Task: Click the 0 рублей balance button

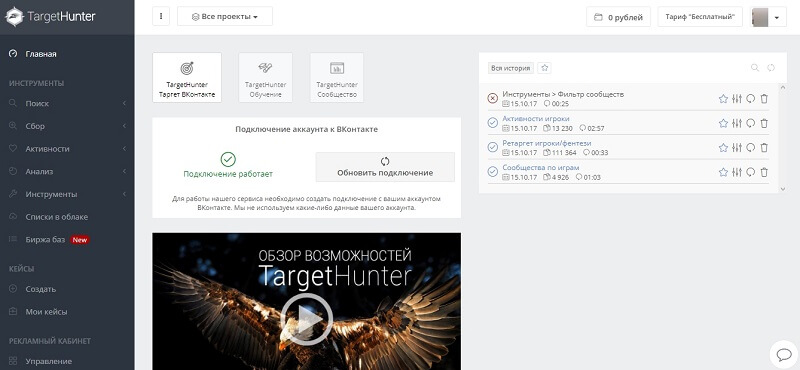Action: click(x=618, y=17)
